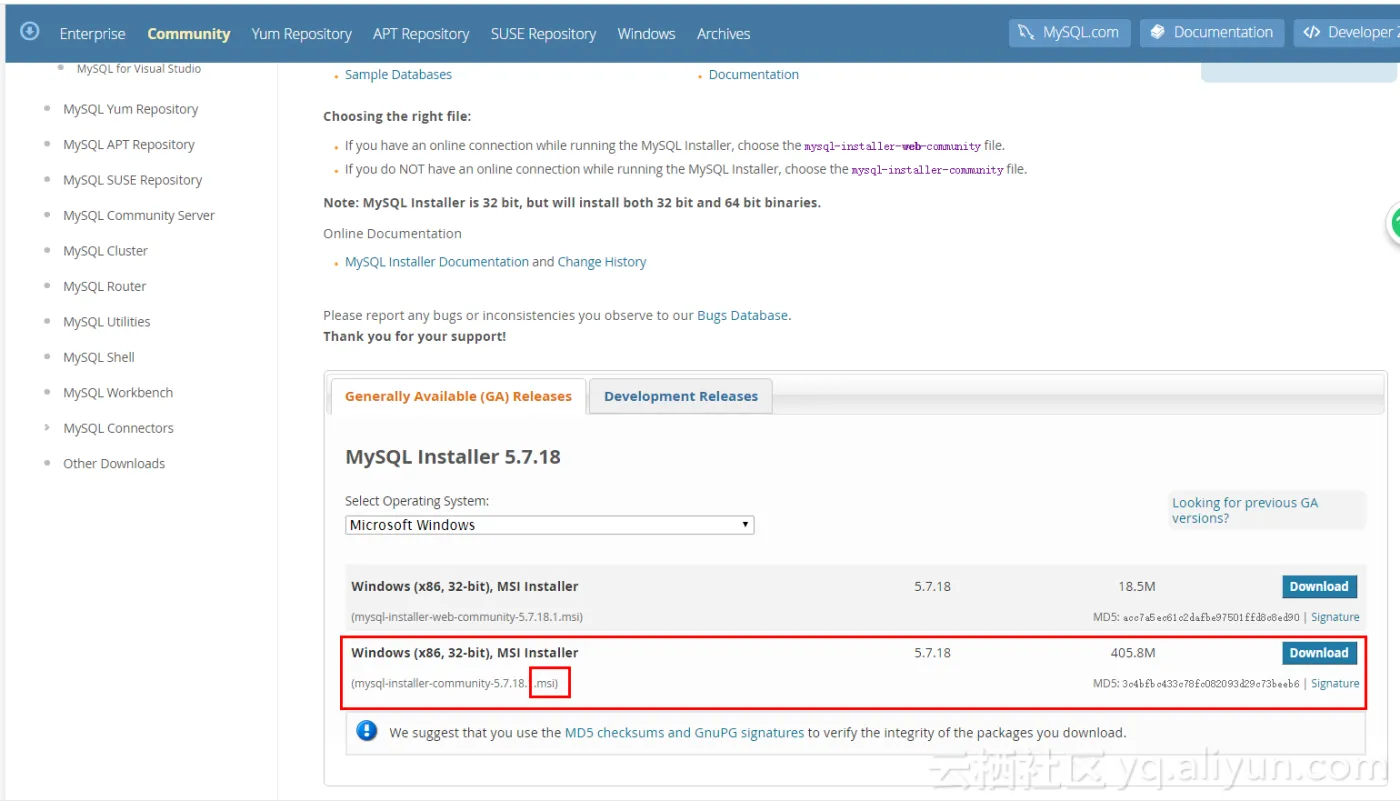Open MySQL APT Repository sidebar link
Screen dimensions: 1400x801
(129, 145)
